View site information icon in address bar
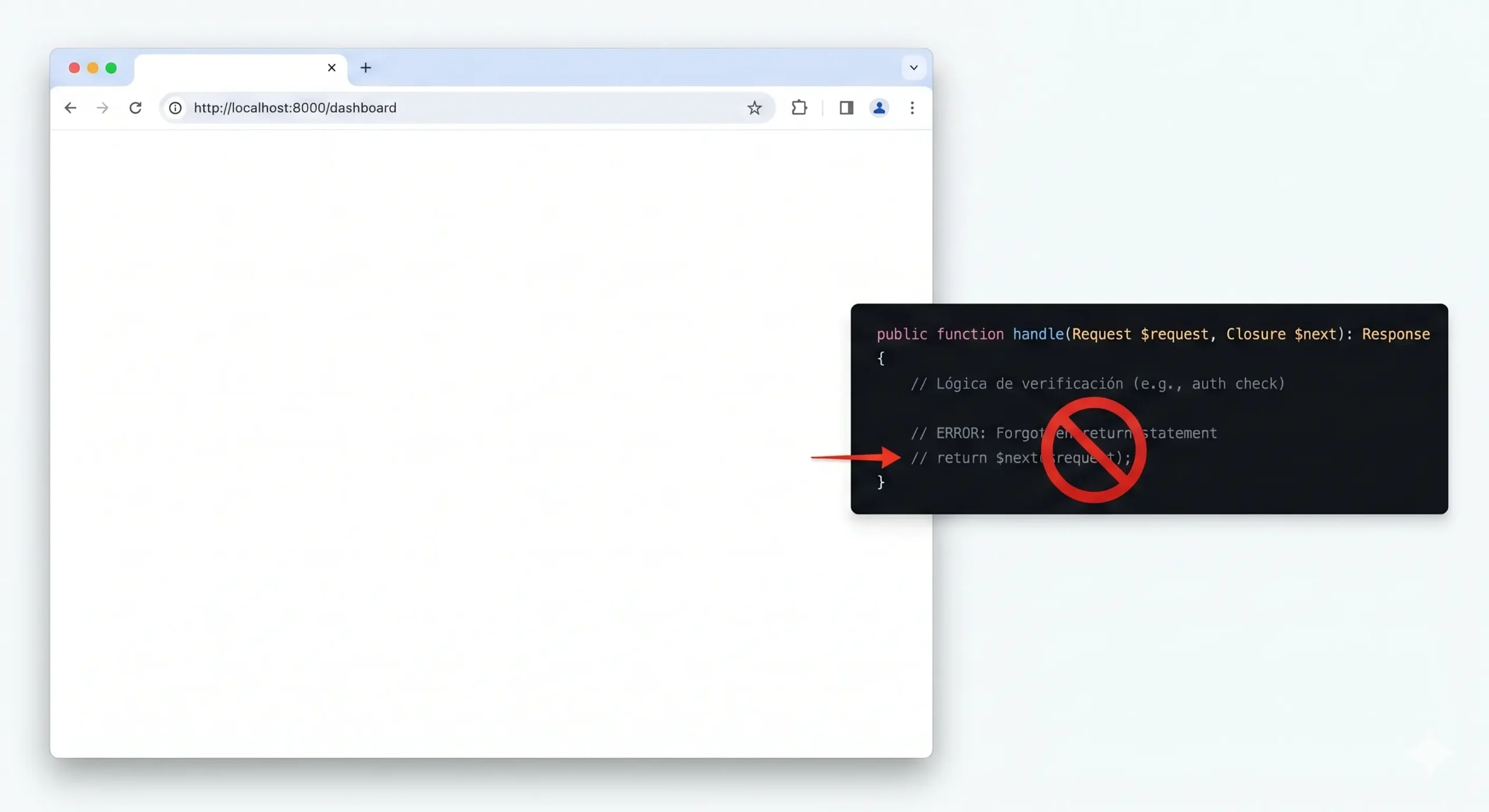This screenshot has width=1489, height=812. click(175, 108)
